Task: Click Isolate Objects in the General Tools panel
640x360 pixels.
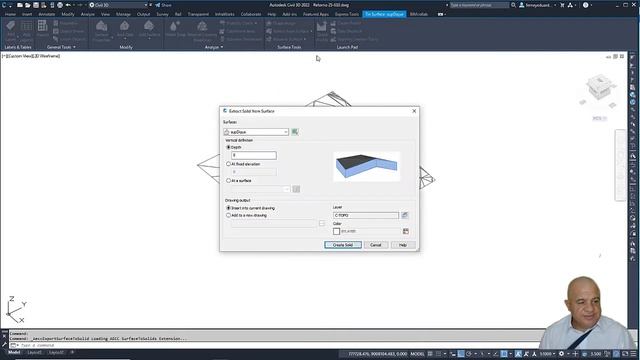Action: click(70, 39)
